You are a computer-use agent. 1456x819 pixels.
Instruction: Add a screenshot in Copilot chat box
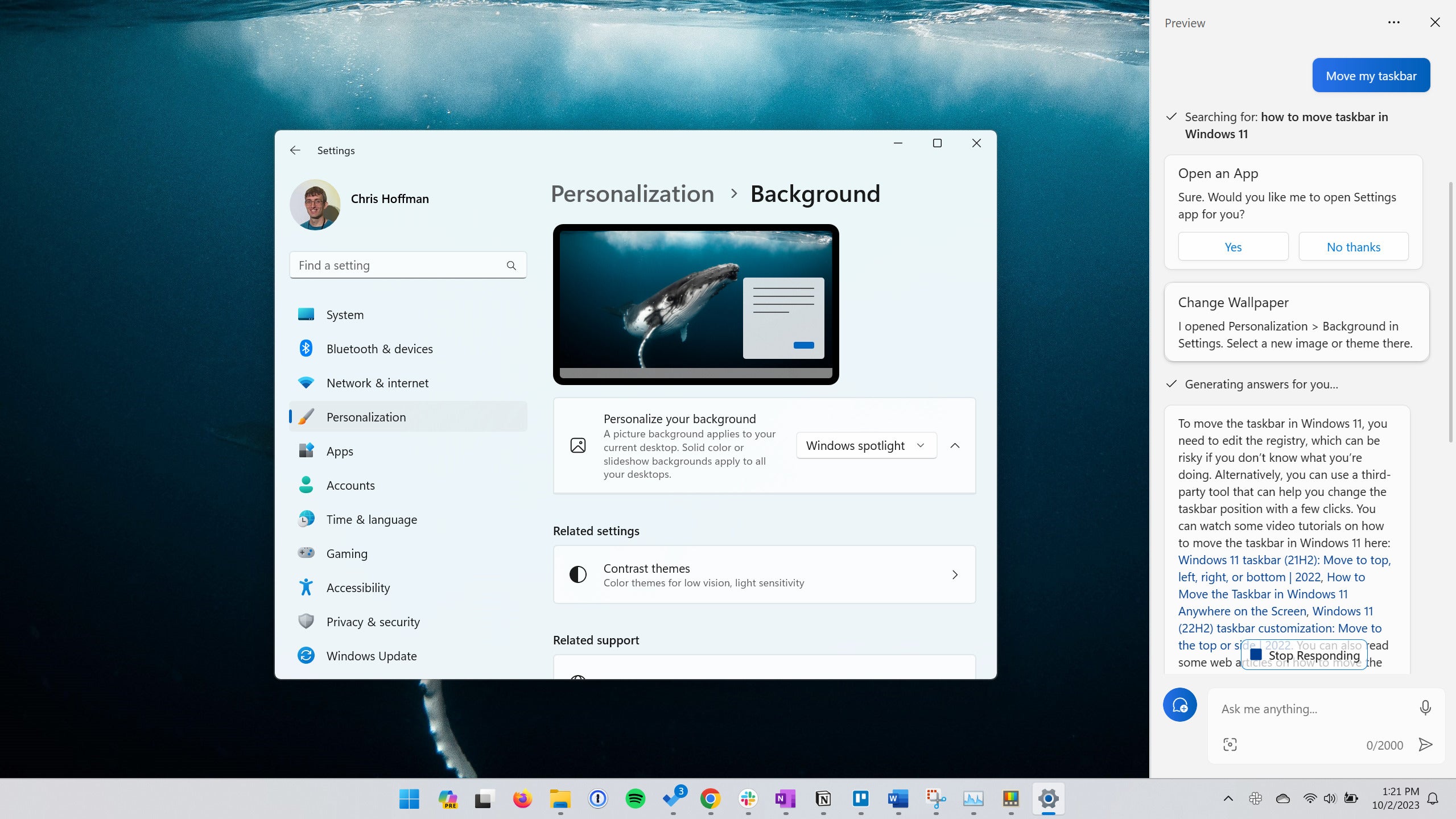[x=1230, y=744]
